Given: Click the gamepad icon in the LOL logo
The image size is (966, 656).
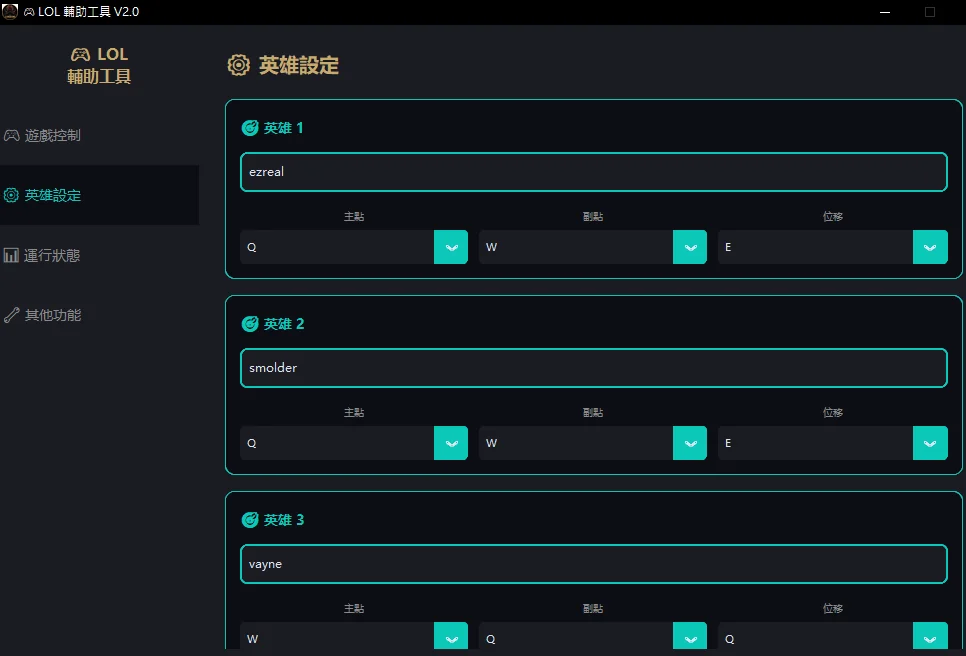Looking at the screenshot, I should point(80,55).
